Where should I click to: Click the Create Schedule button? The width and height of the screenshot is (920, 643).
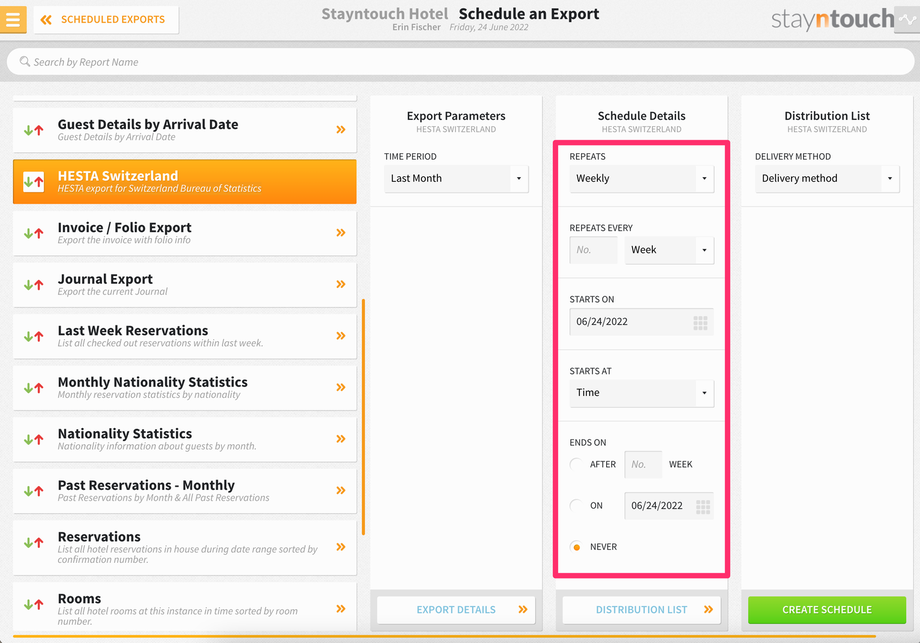pos(827,610)
